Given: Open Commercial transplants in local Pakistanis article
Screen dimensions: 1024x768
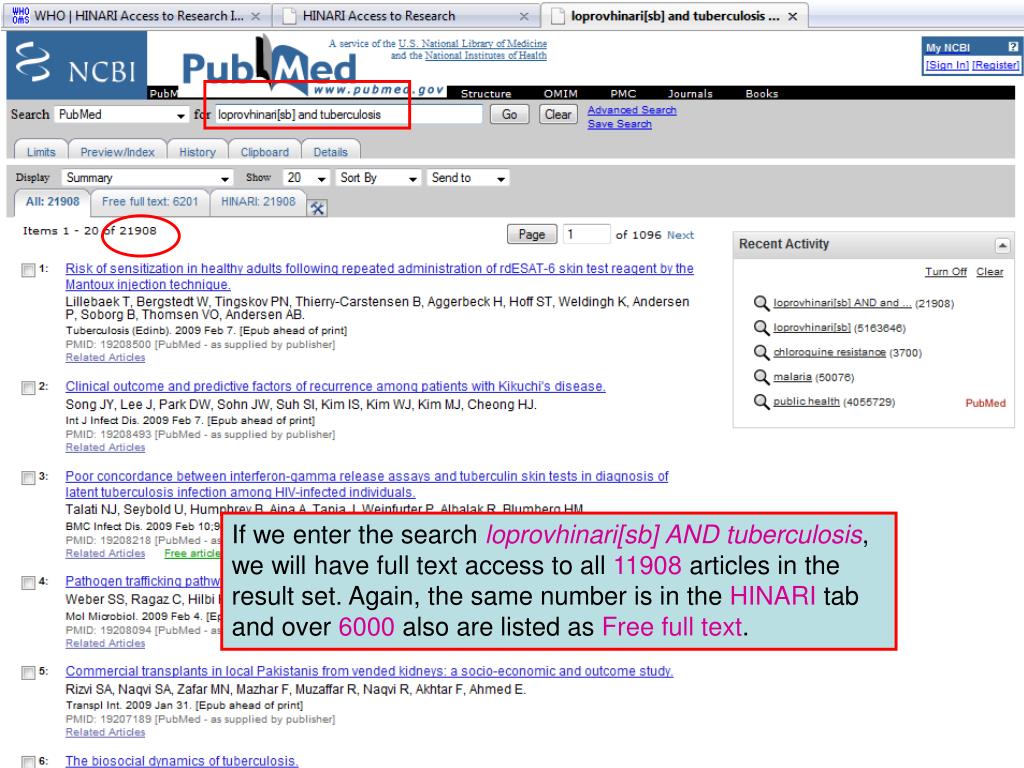Looking at the screenshot, I should point(369,671).
